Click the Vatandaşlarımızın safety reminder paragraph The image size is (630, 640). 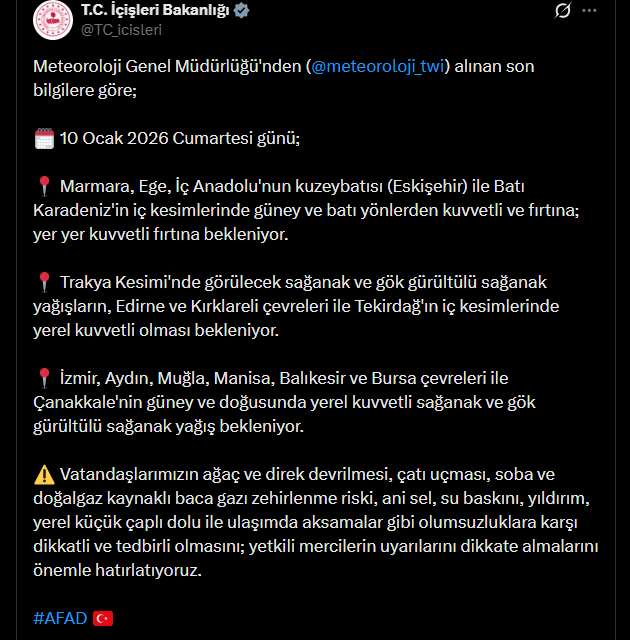click(315, 522)
